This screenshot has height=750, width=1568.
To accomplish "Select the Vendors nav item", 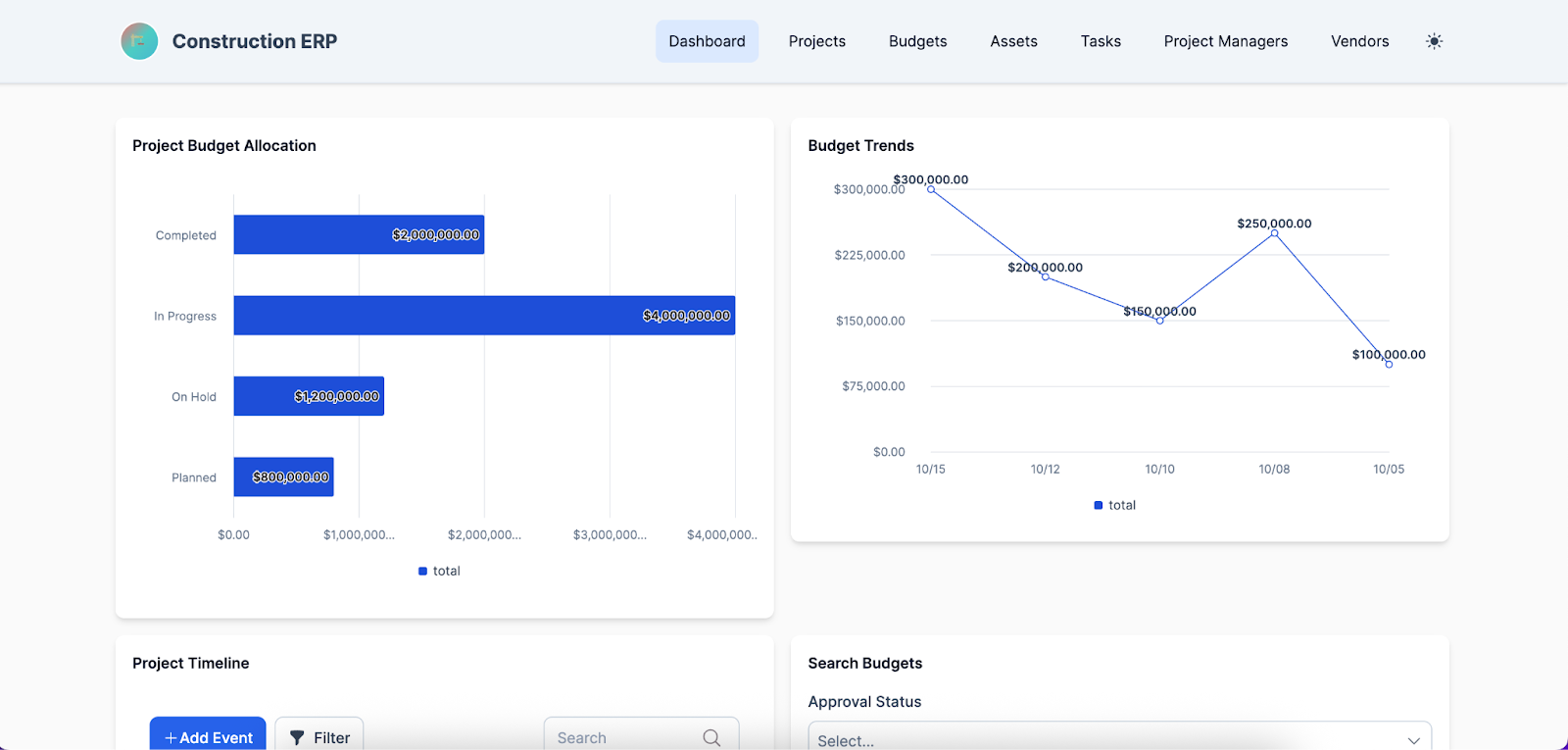I will (x=1359, y=41).
